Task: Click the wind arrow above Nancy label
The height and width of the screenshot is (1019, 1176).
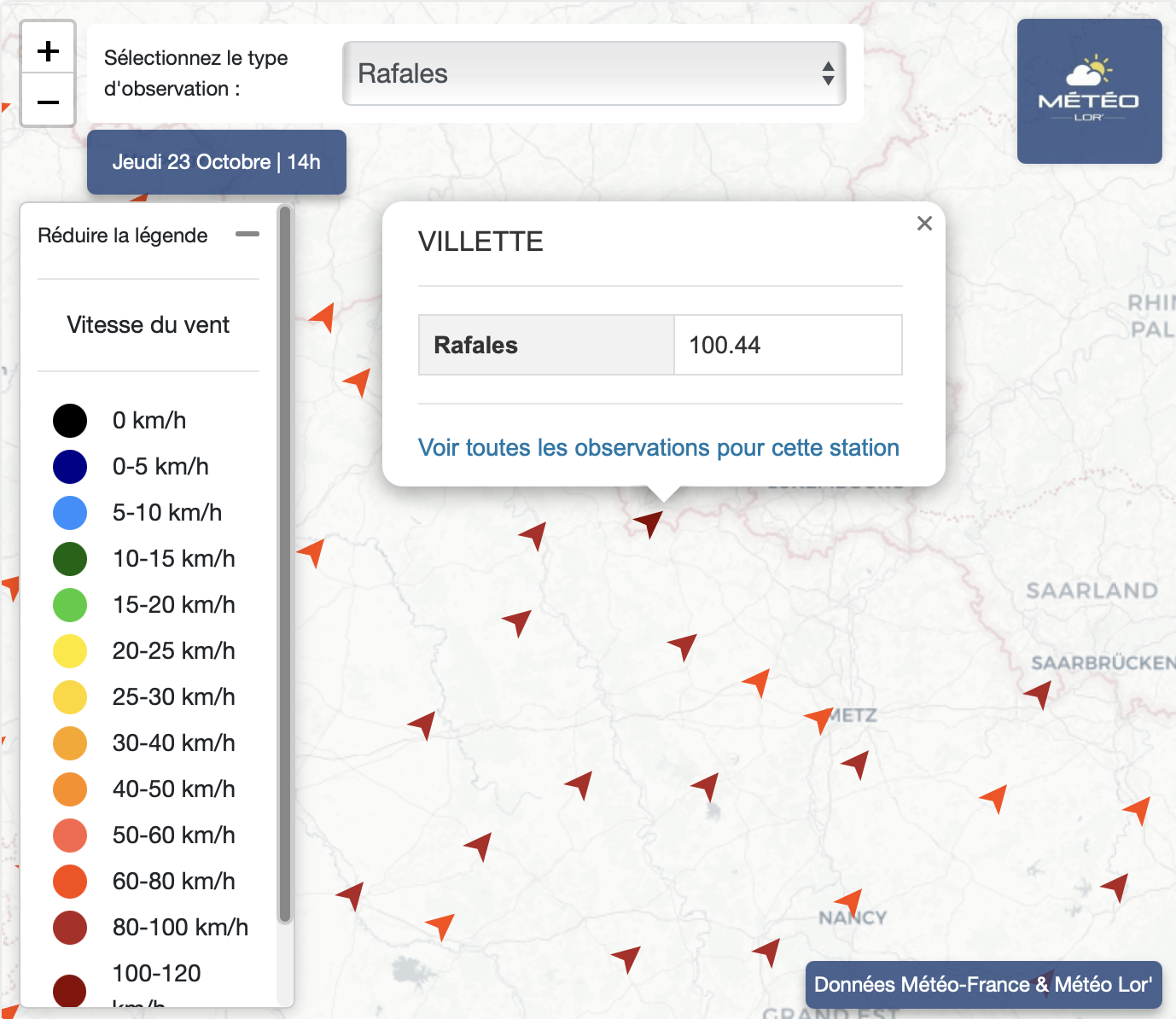Action: point(849,901)
